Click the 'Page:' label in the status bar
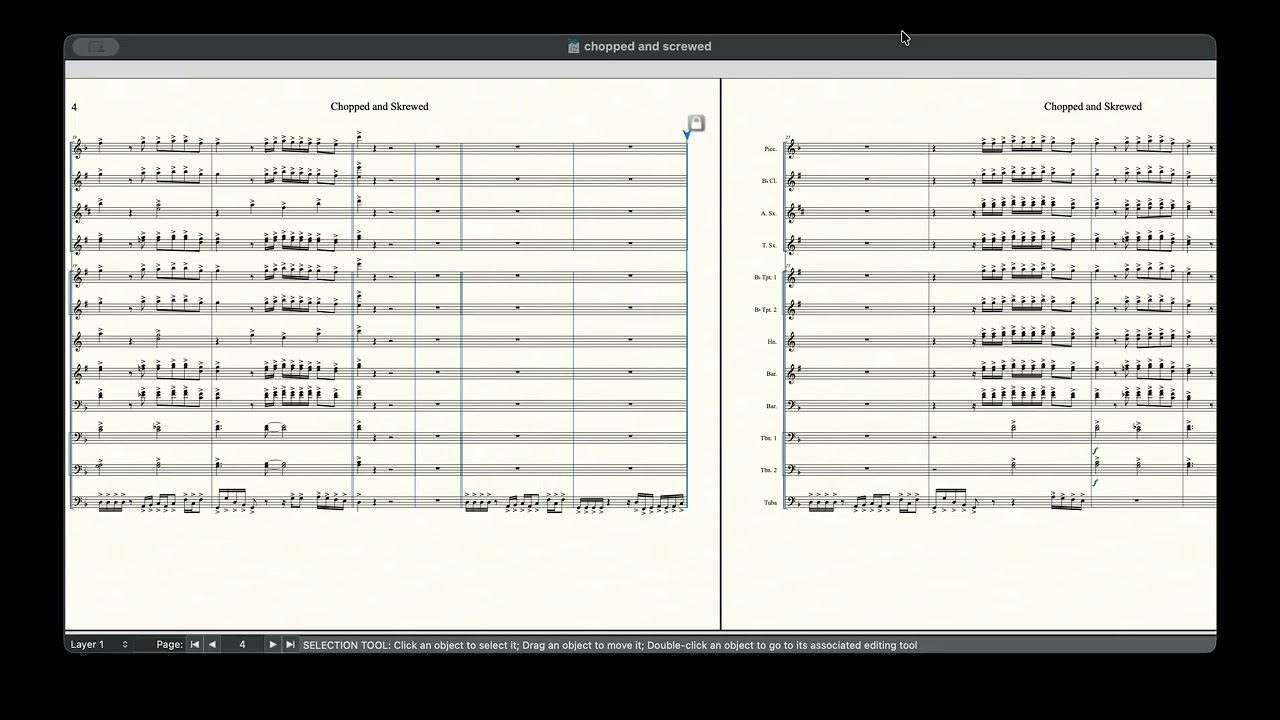Viewport: 1280px width, 720px height. click(170, 645)
